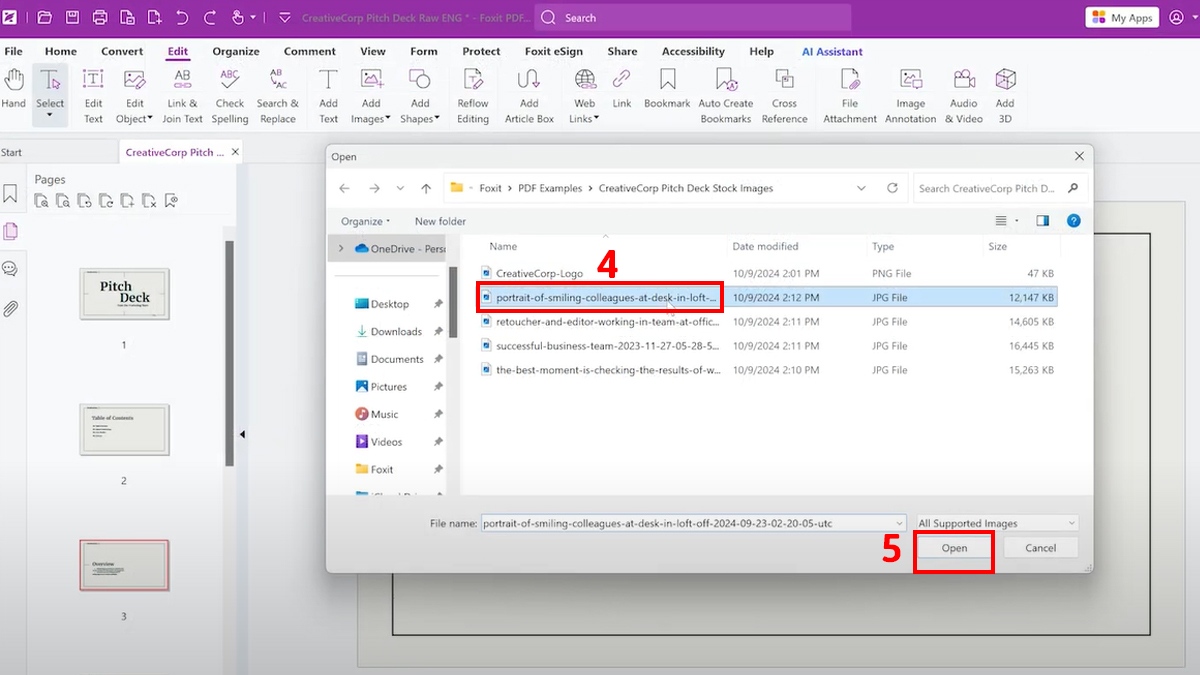1200x675 pixels.
Task: Click Auto Create Bookmarks
Action: (726, 97)
